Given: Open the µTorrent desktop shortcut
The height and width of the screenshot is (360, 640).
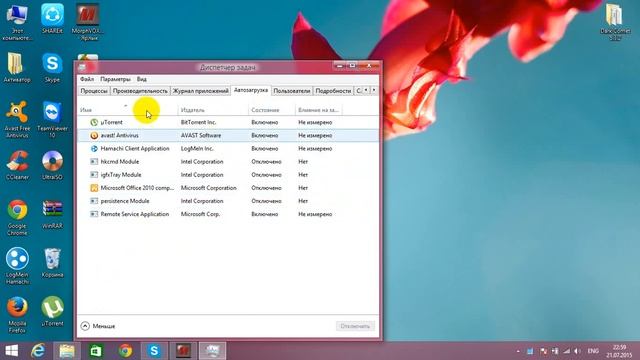Looking at the screenshot, I should pos(52,311).
